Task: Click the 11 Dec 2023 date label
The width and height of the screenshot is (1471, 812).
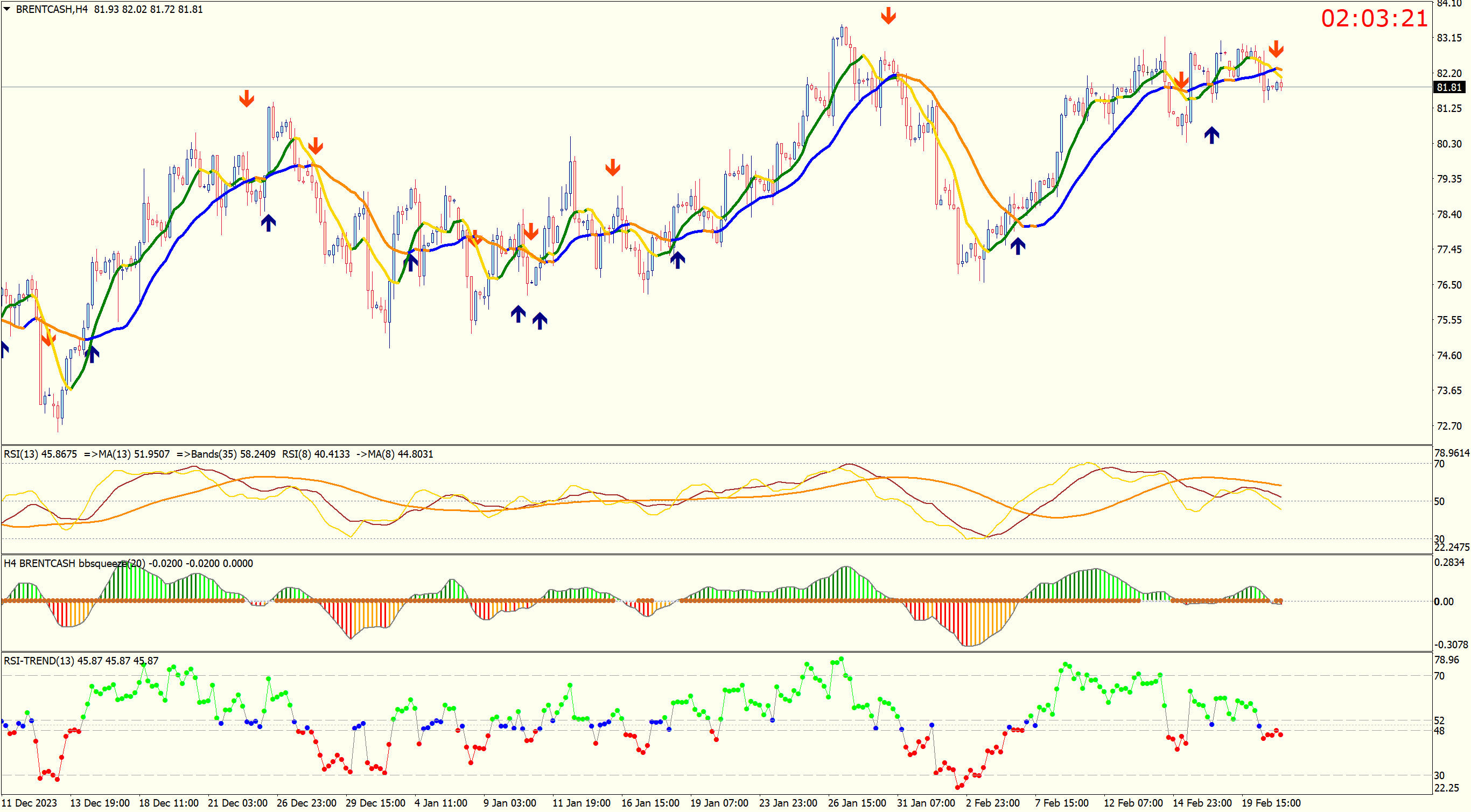Action: [x=29, y=803]
